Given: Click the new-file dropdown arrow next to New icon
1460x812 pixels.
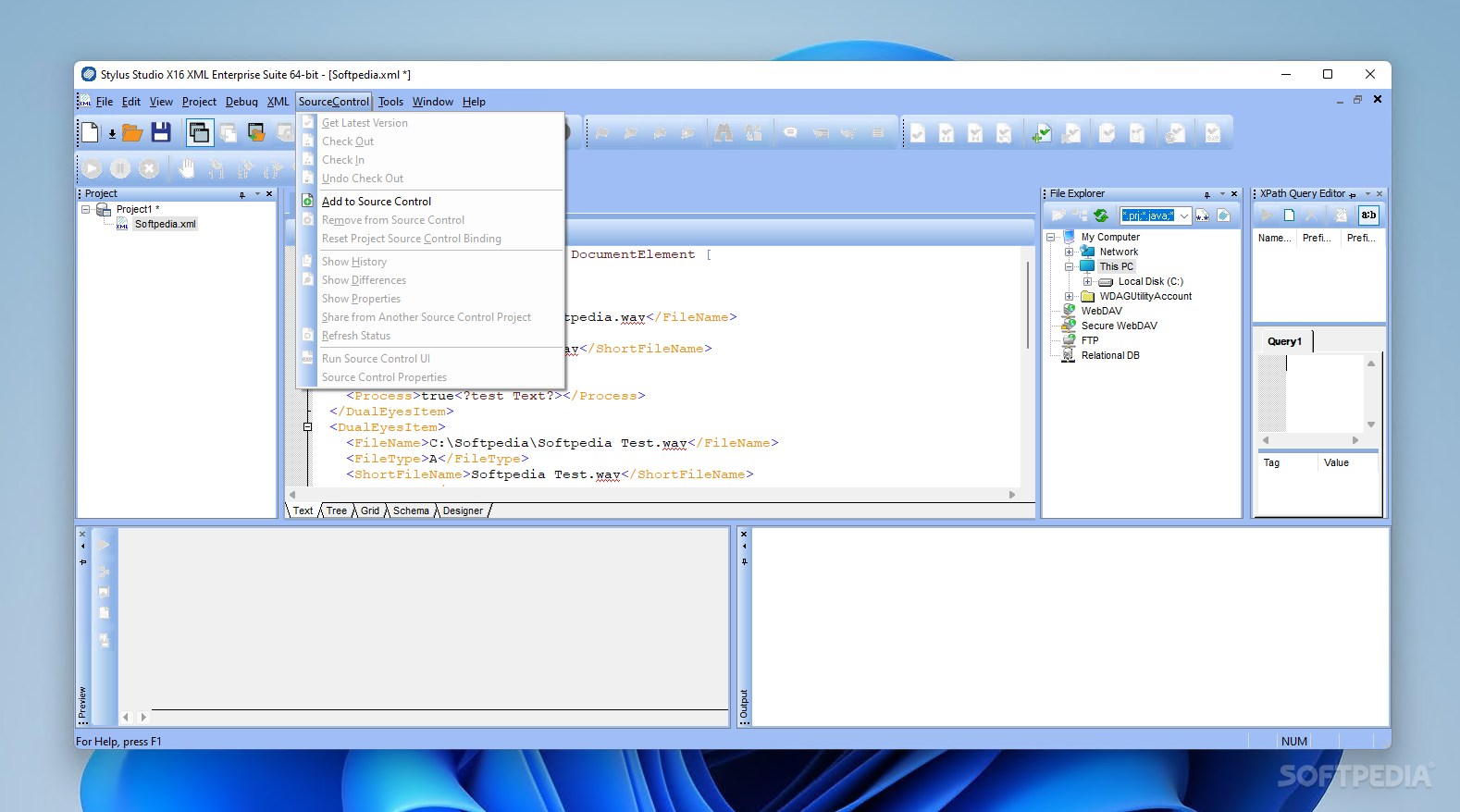Looking at the screenshot, I should tap(112, 134).
